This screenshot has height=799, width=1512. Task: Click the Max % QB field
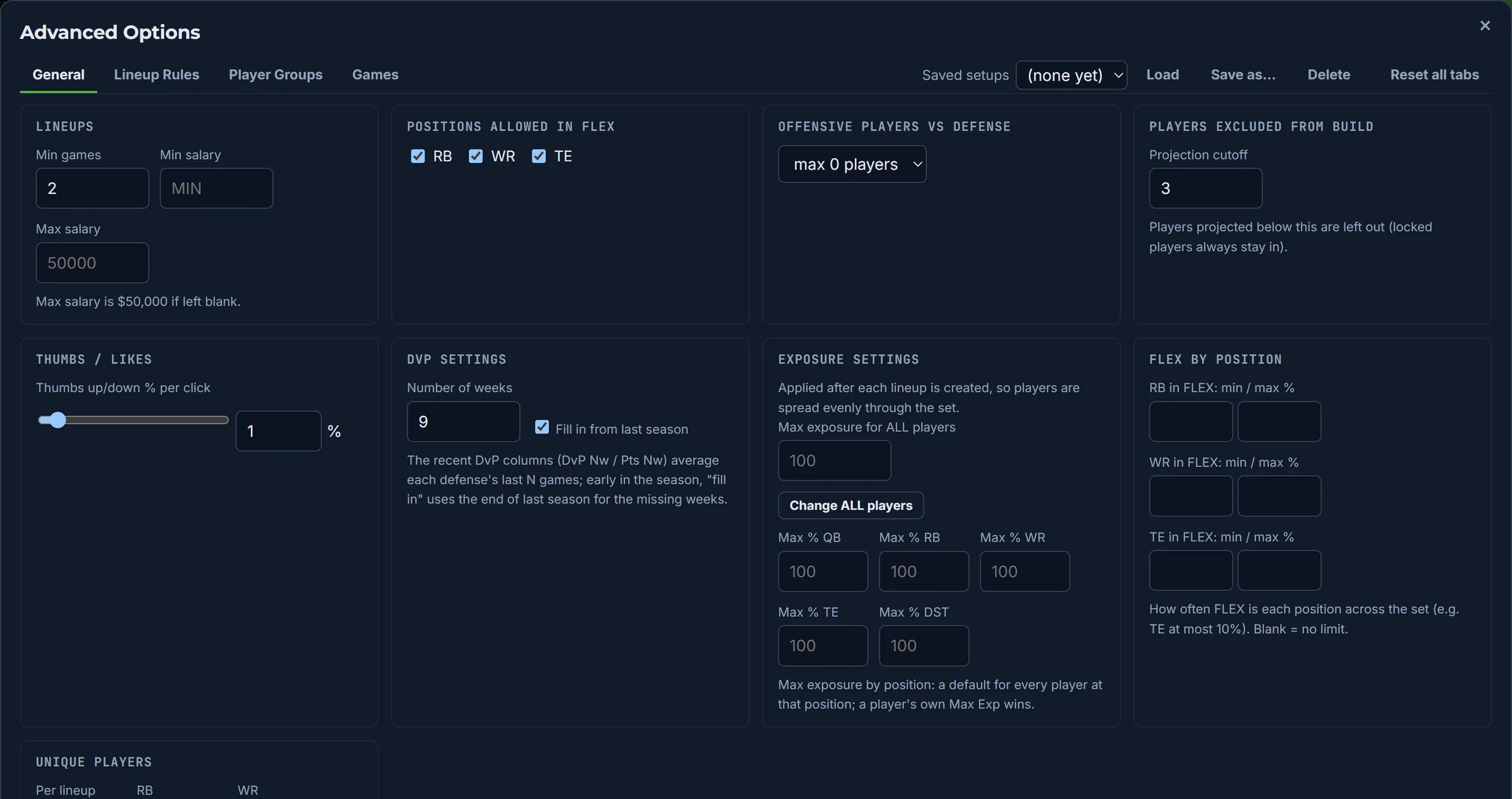[823, 572]
